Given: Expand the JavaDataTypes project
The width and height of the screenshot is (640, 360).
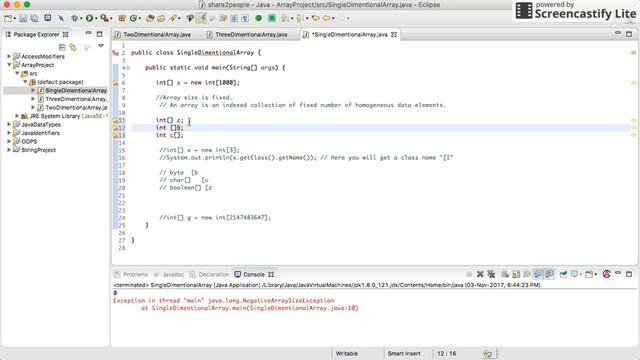Looking at the screenshot, I should 9,124.
